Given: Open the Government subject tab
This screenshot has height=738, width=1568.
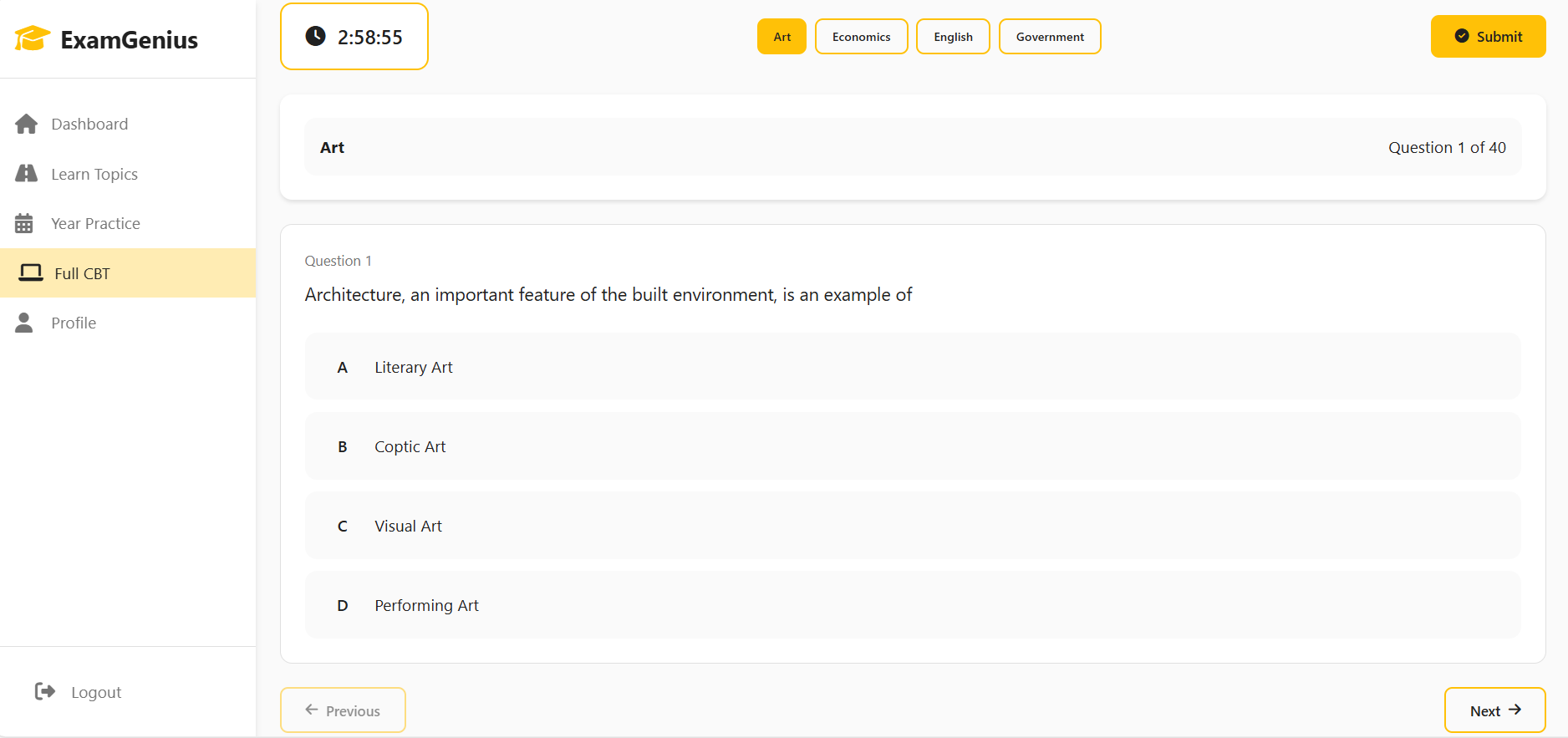Looking at the screenshot, I should click(1050, 37).
